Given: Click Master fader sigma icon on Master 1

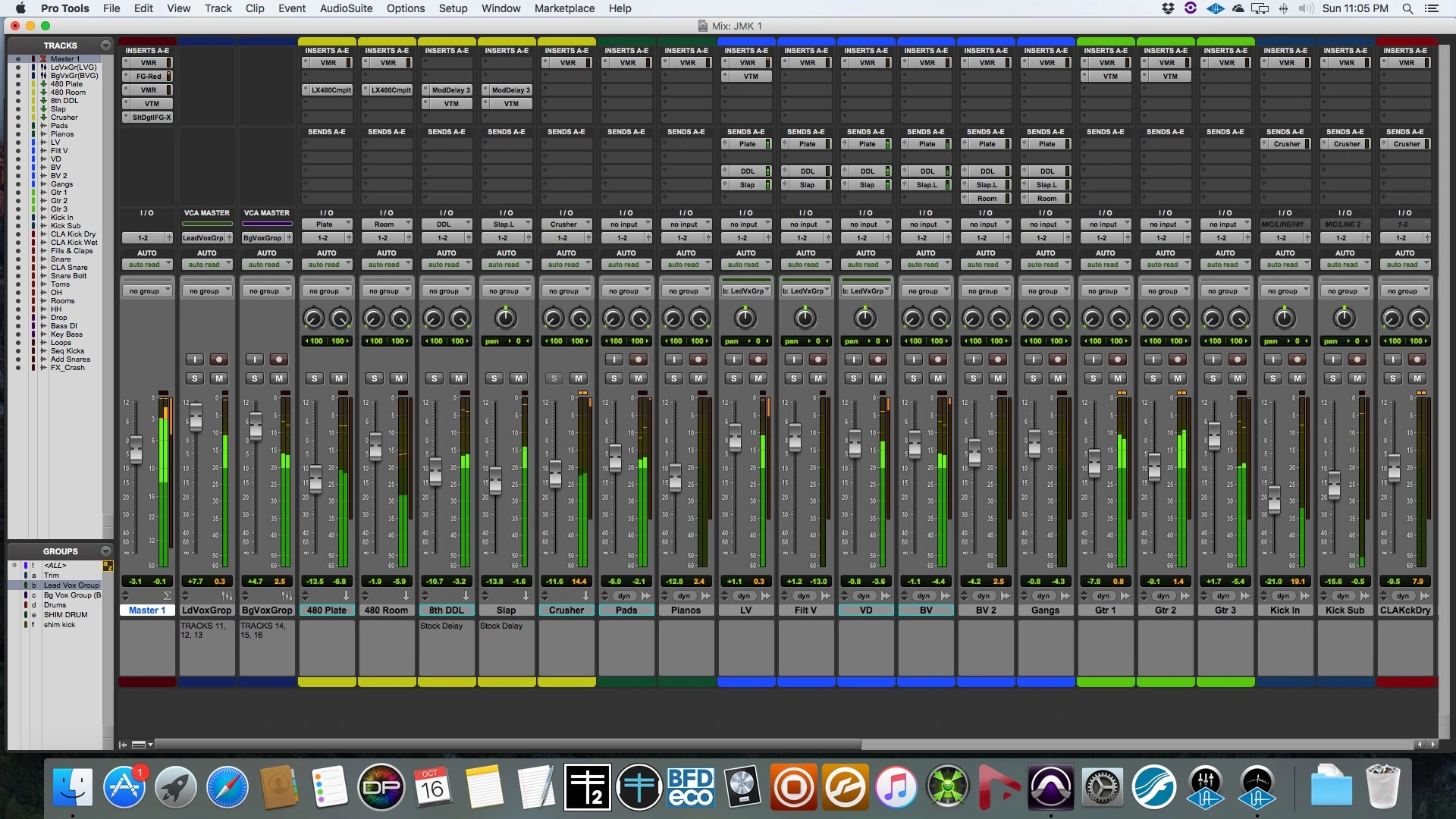Looking at the screenshot, I should tap(168, 596).
